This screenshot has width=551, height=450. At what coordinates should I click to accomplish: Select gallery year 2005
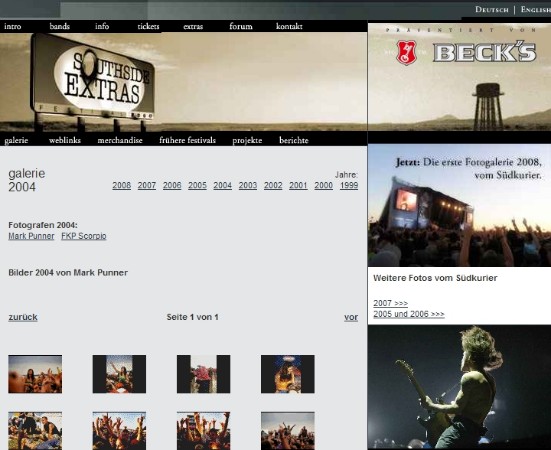(197, 185)
